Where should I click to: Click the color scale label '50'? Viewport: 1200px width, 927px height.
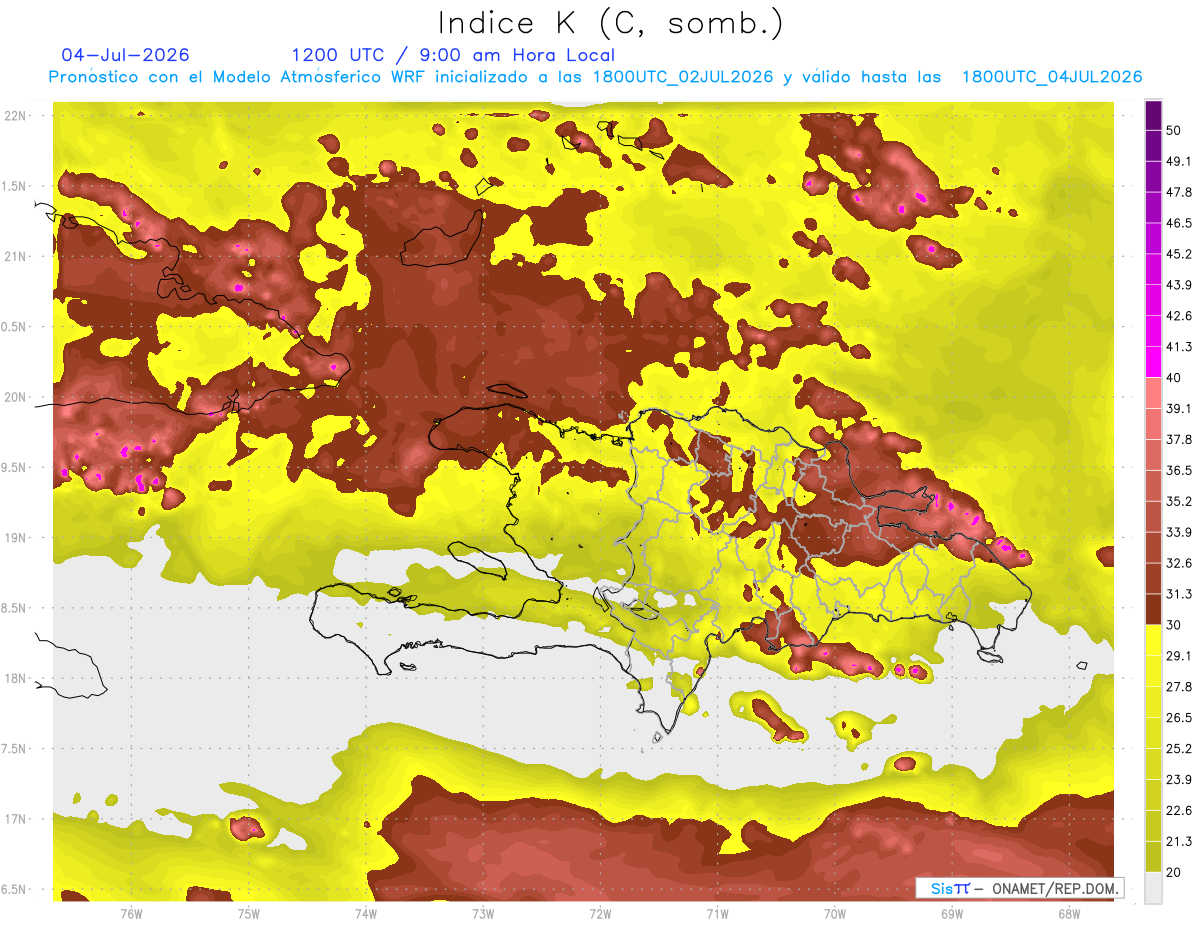(x=1173, y=130)
